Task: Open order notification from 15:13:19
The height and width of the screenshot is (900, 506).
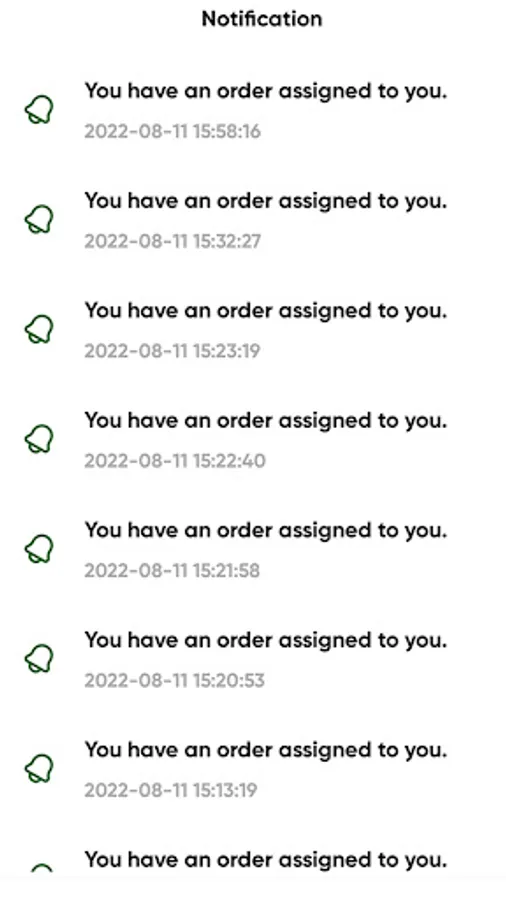Action: [253, 770]
